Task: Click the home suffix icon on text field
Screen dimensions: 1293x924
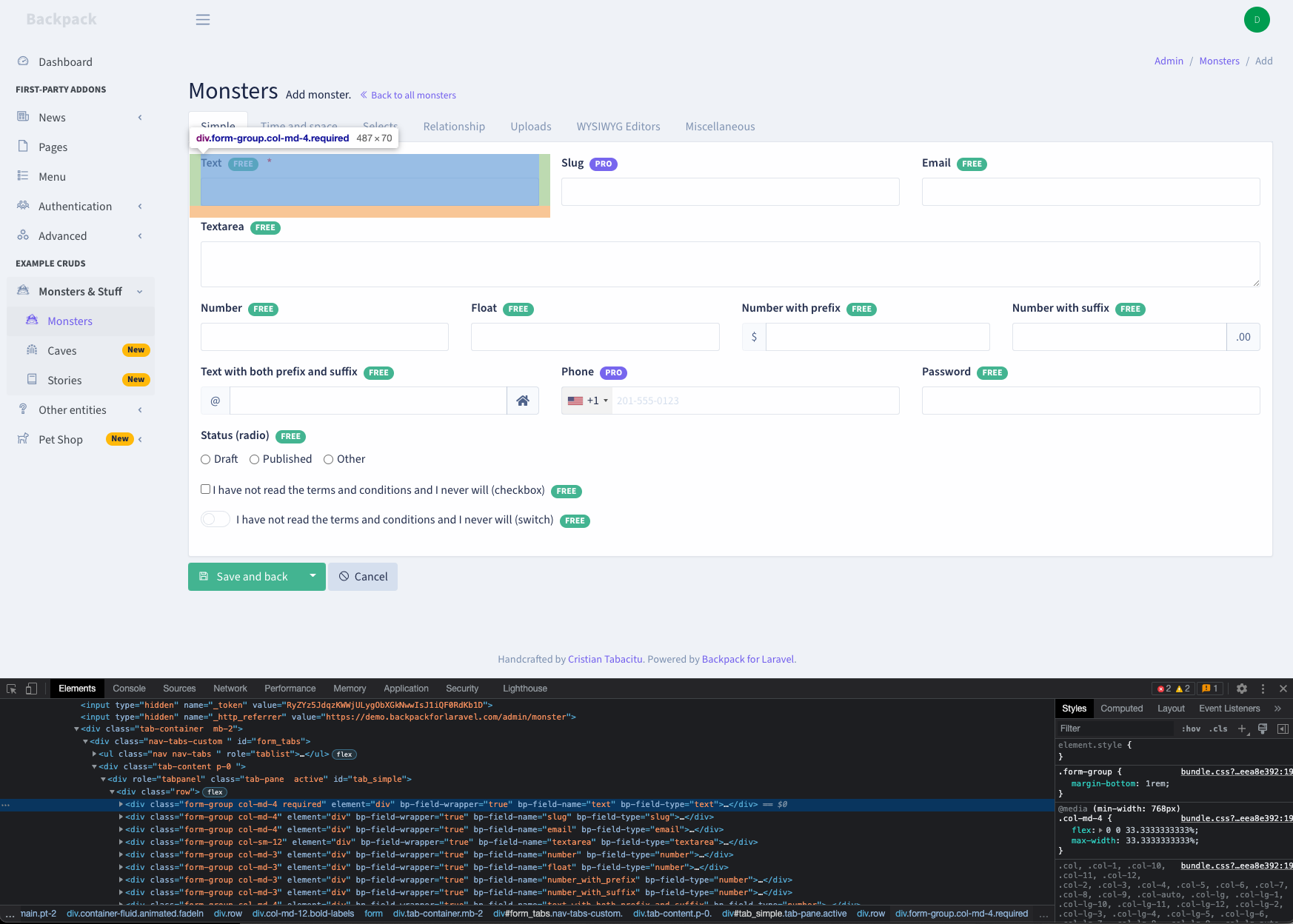Action: pos(523,400)
